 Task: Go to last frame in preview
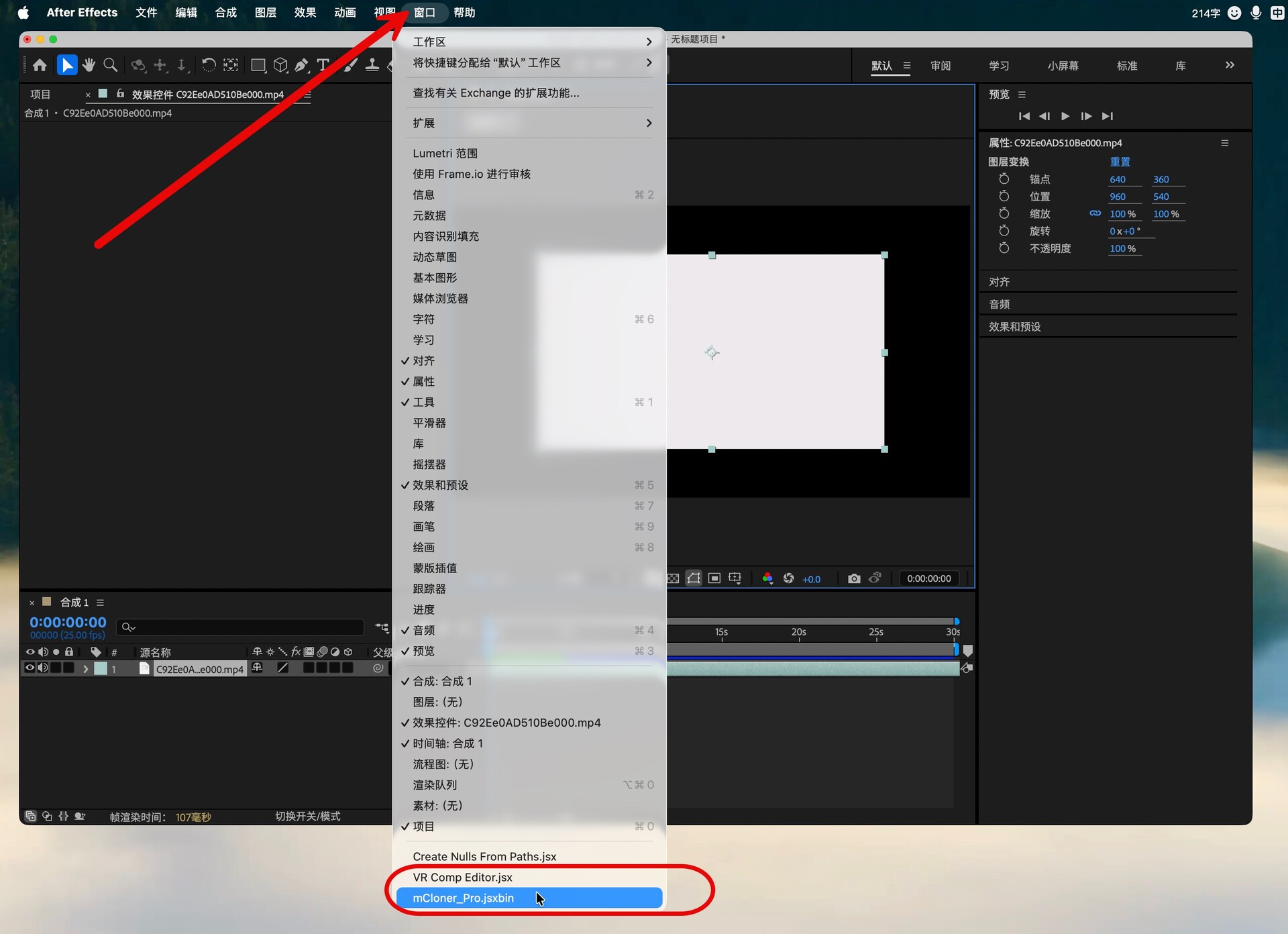coord(1108,116)
